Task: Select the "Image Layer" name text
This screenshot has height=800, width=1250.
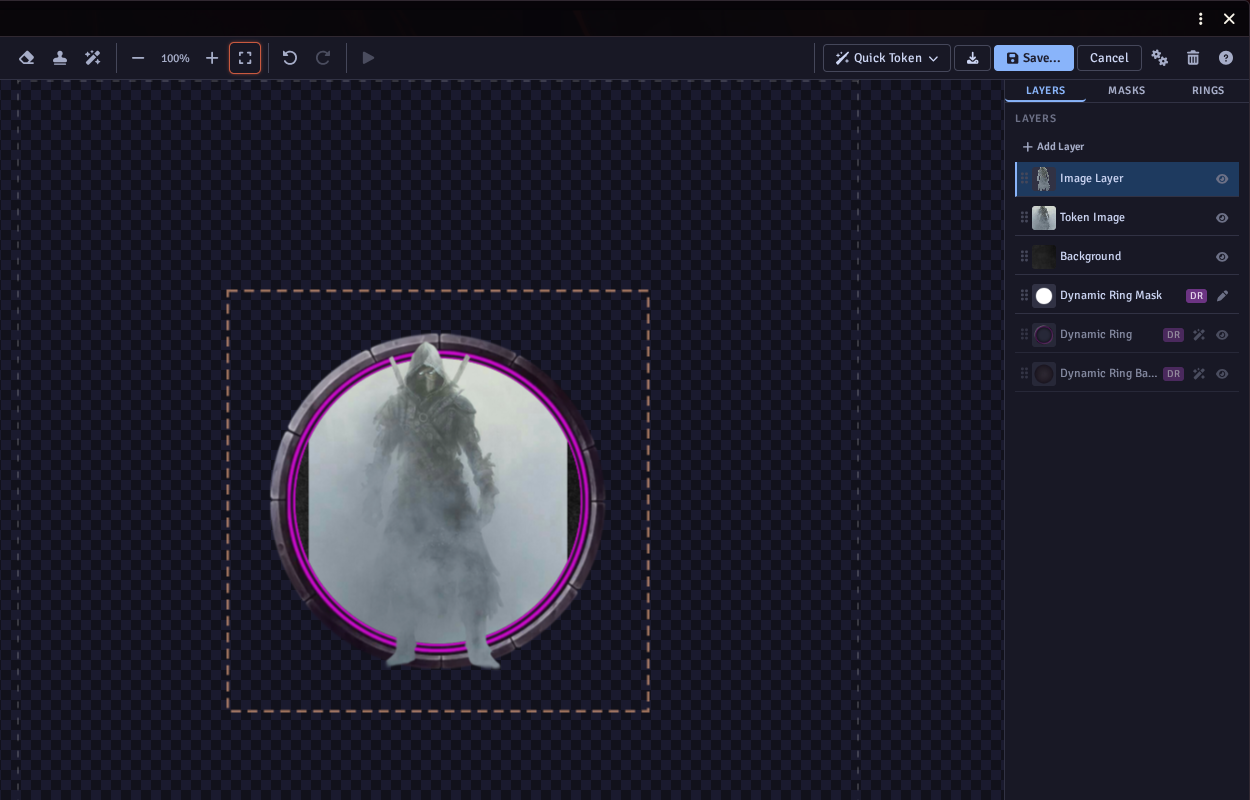Action: [x=1091, y=179]
